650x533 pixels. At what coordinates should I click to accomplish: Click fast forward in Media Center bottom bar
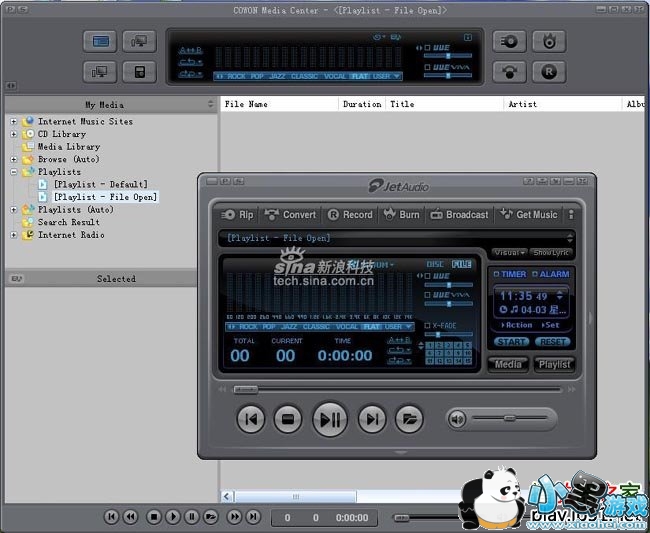coord(234,517)
